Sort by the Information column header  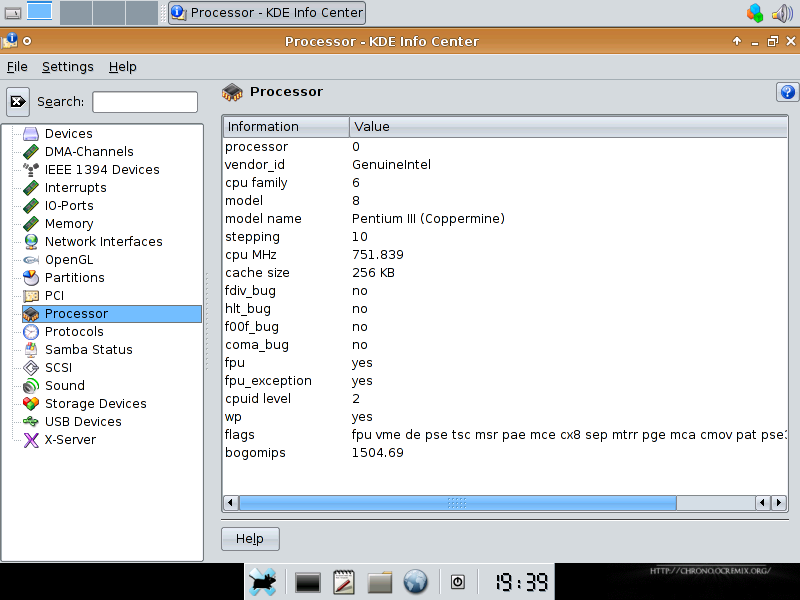coord(286,127)
